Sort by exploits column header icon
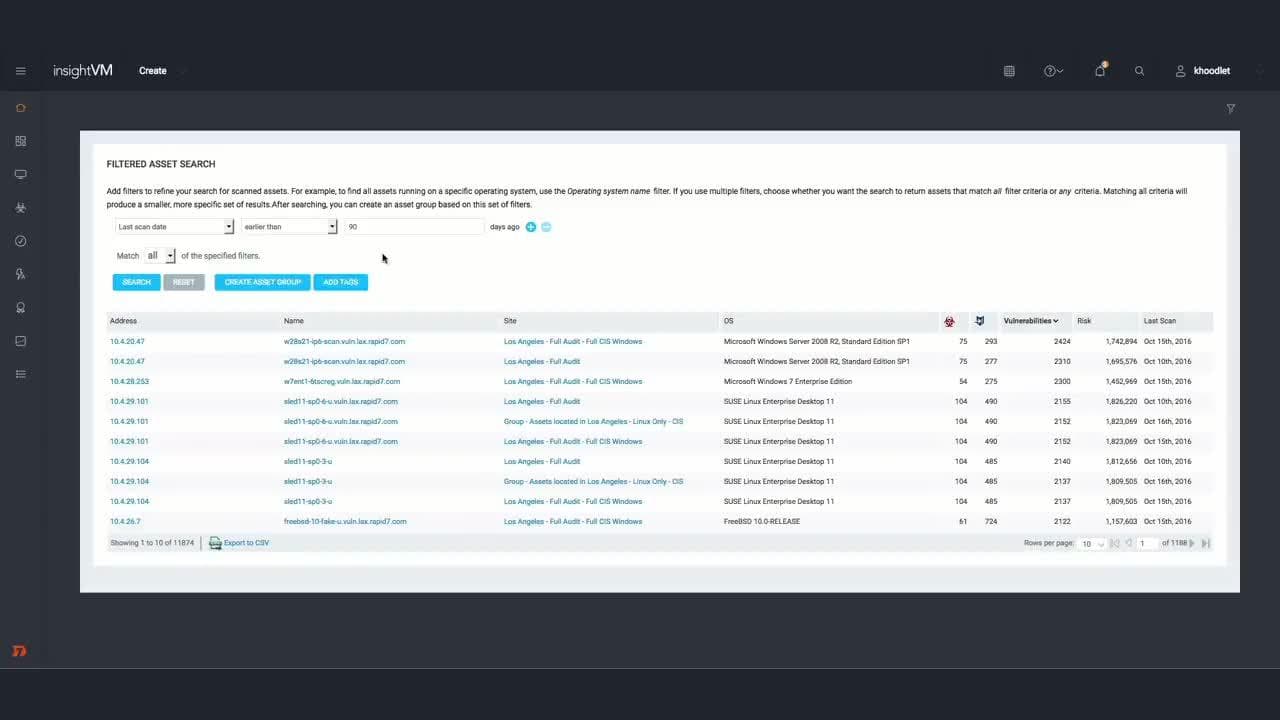This screenshot has width=1280, height=720. 980,321
